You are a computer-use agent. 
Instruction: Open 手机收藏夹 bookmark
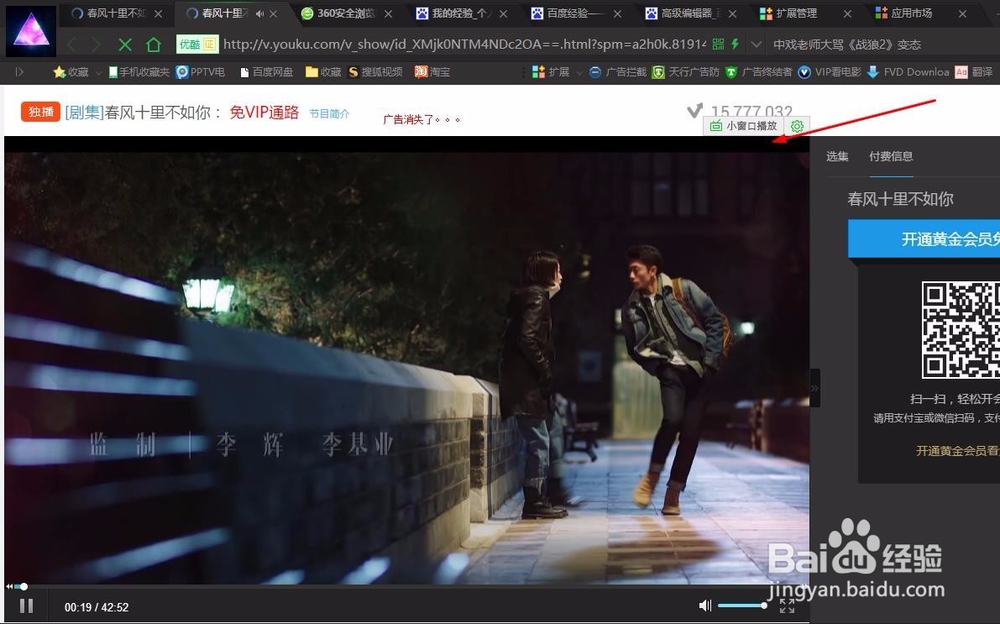139,72
